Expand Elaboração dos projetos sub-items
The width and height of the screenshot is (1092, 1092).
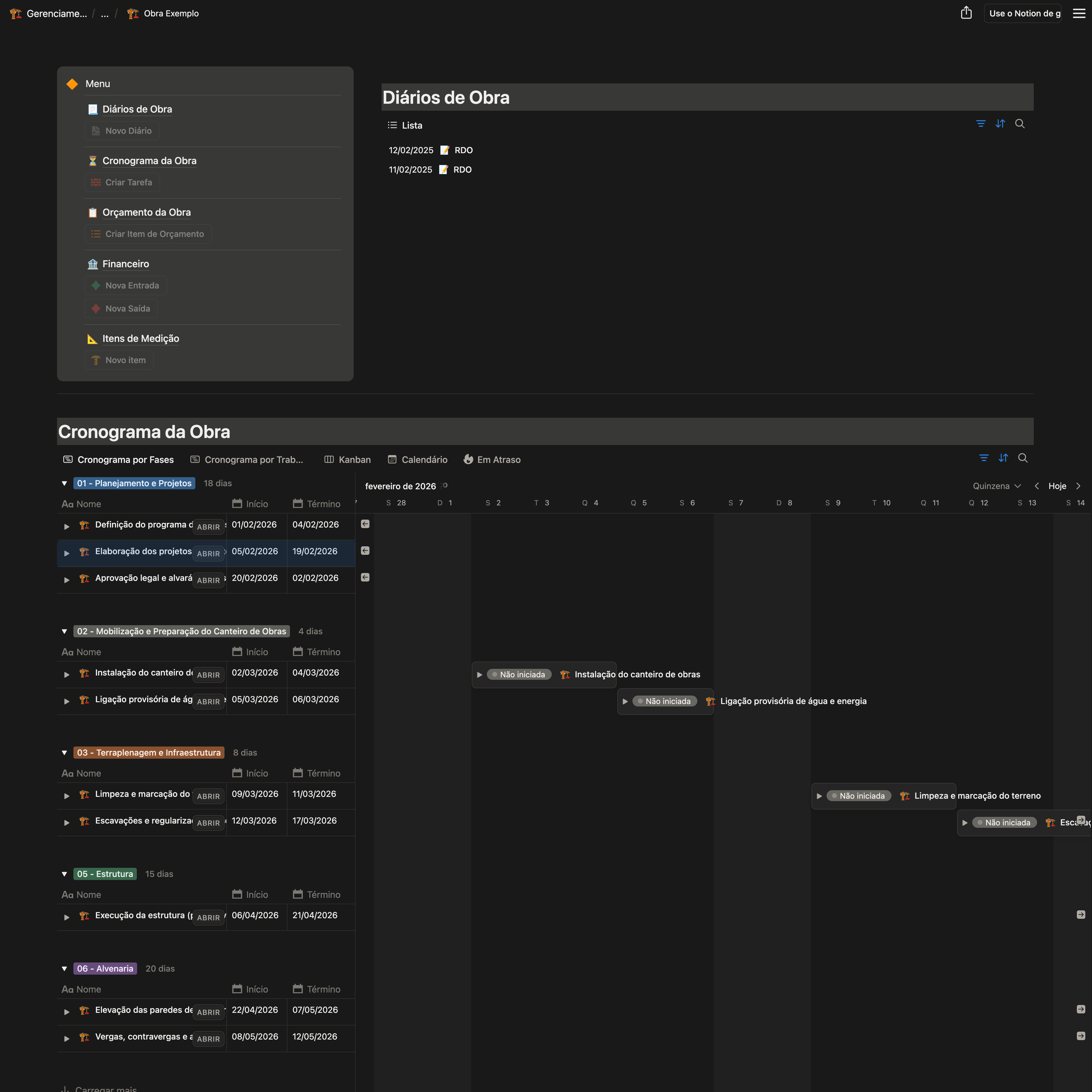pyautogui.click(x=67, y=553)
